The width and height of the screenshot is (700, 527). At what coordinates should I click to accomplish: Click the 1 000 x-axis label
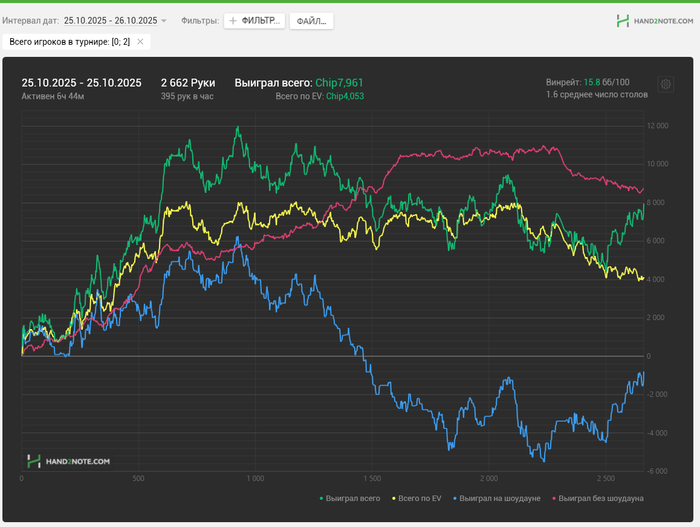[x=255, y=478]
